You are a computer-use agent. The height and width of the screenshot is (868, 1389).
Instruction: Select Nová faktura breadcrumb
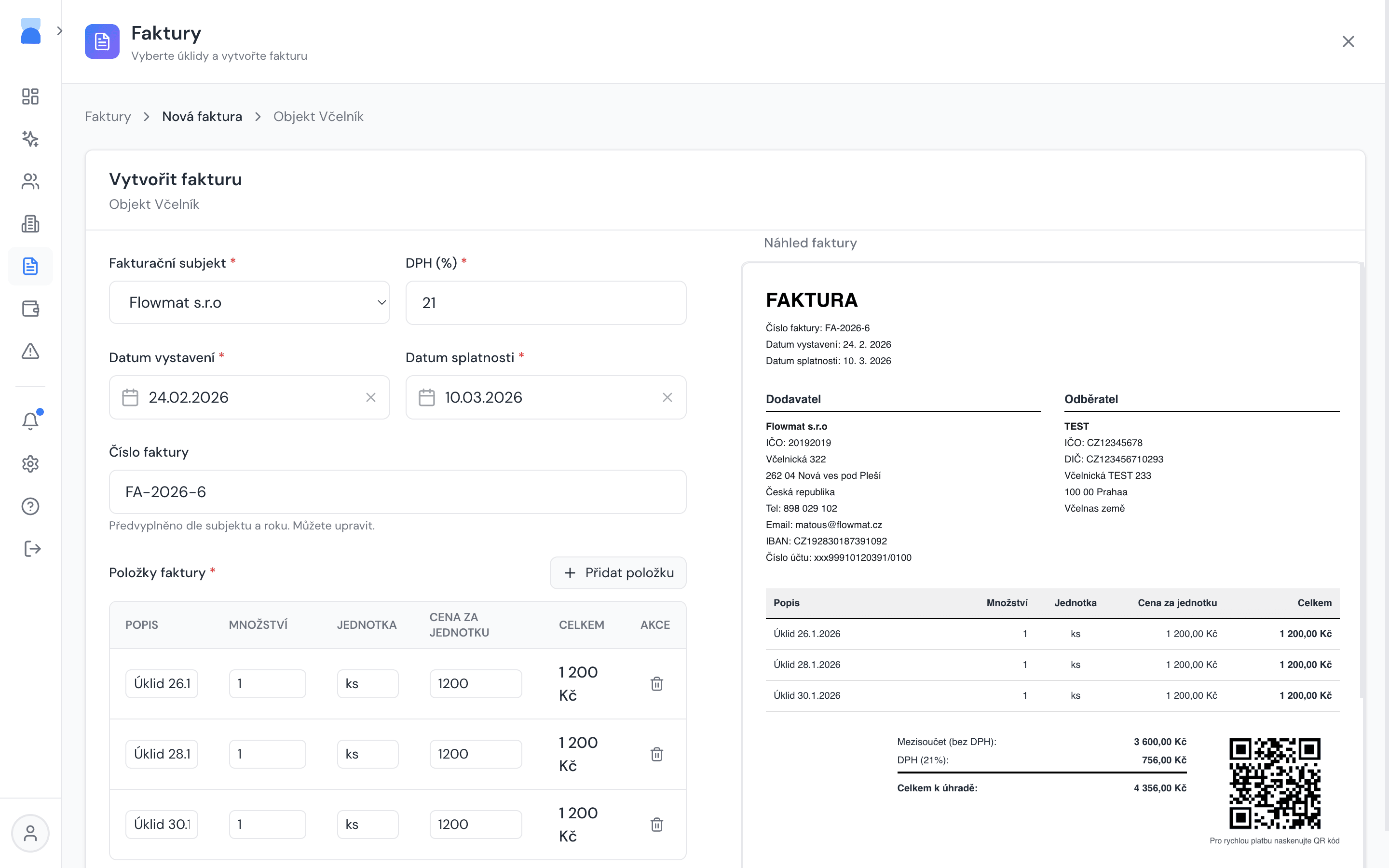point(202,117)
